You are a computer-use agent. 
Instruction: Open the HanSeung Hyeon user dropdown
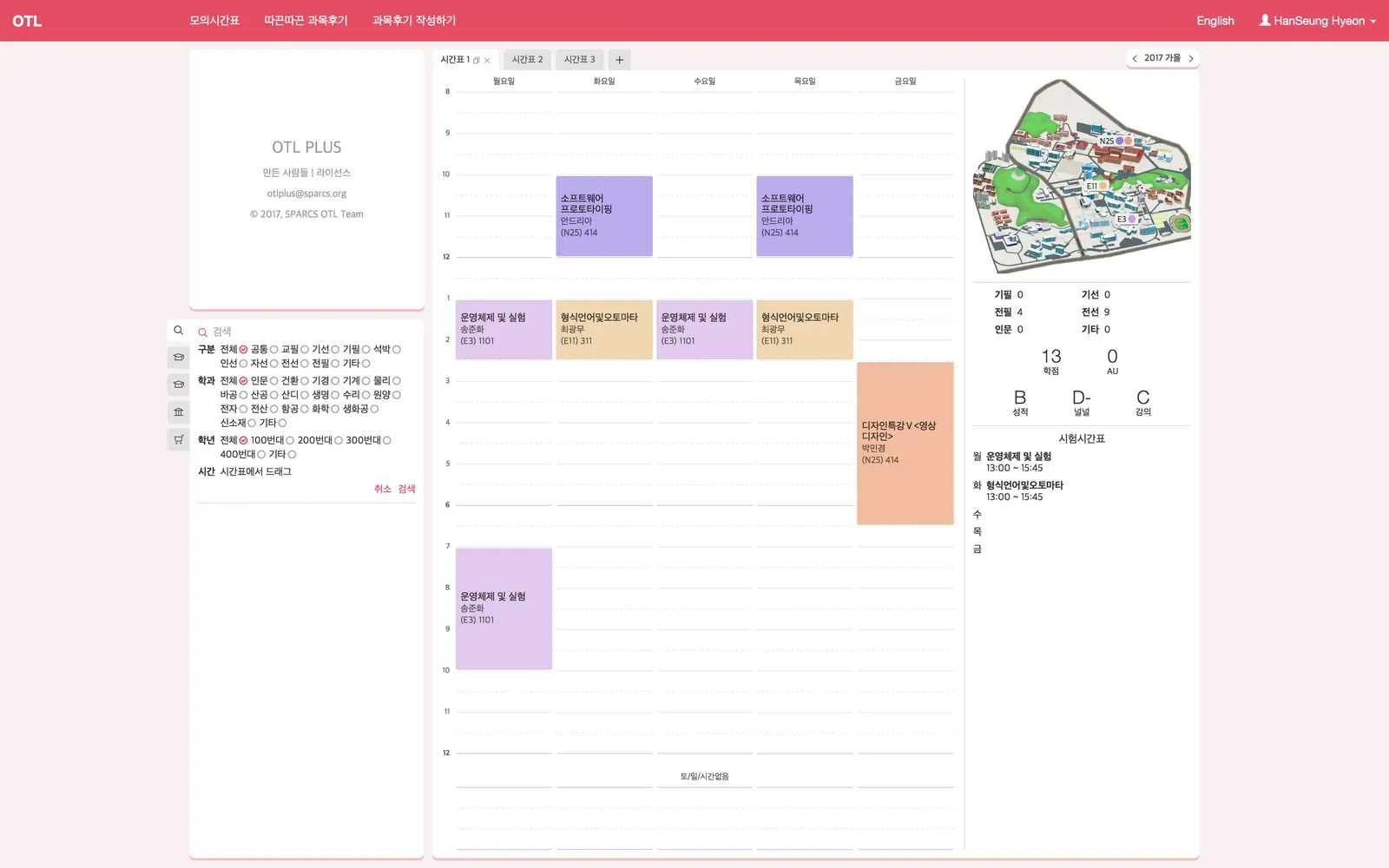[x=1317, y=21]
